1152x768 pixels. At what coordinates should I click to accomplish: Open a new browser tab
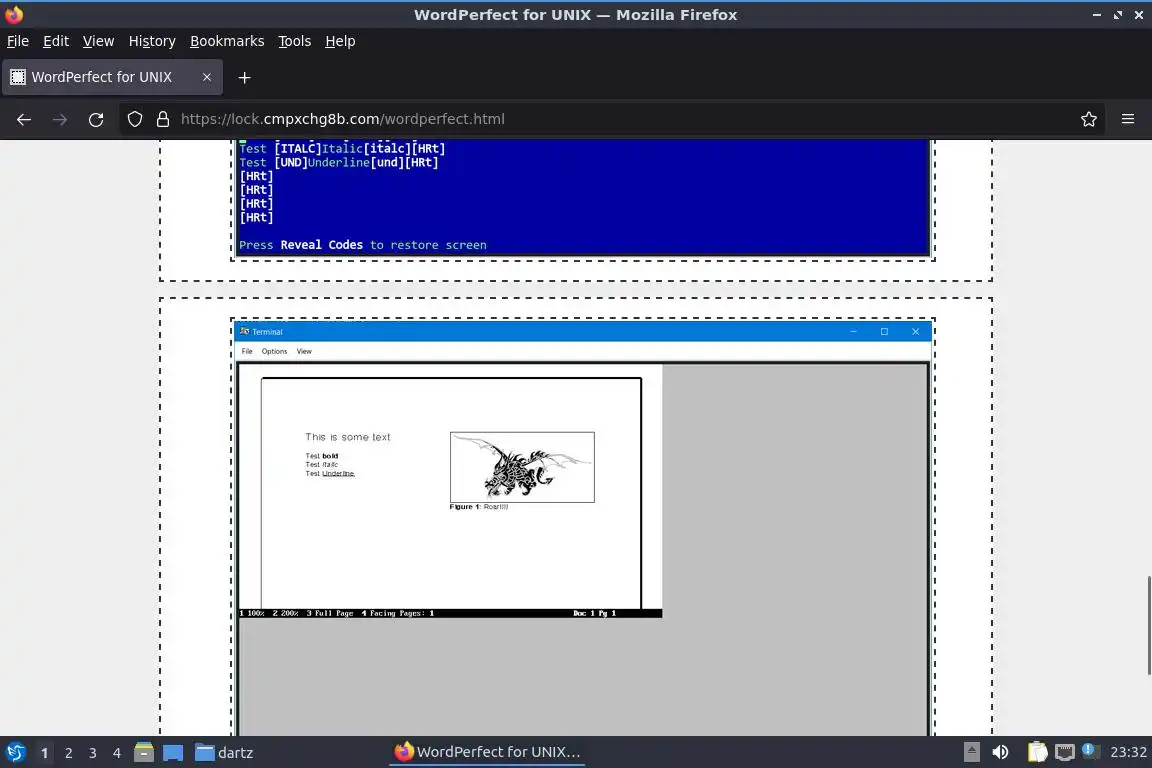(245, 77)
